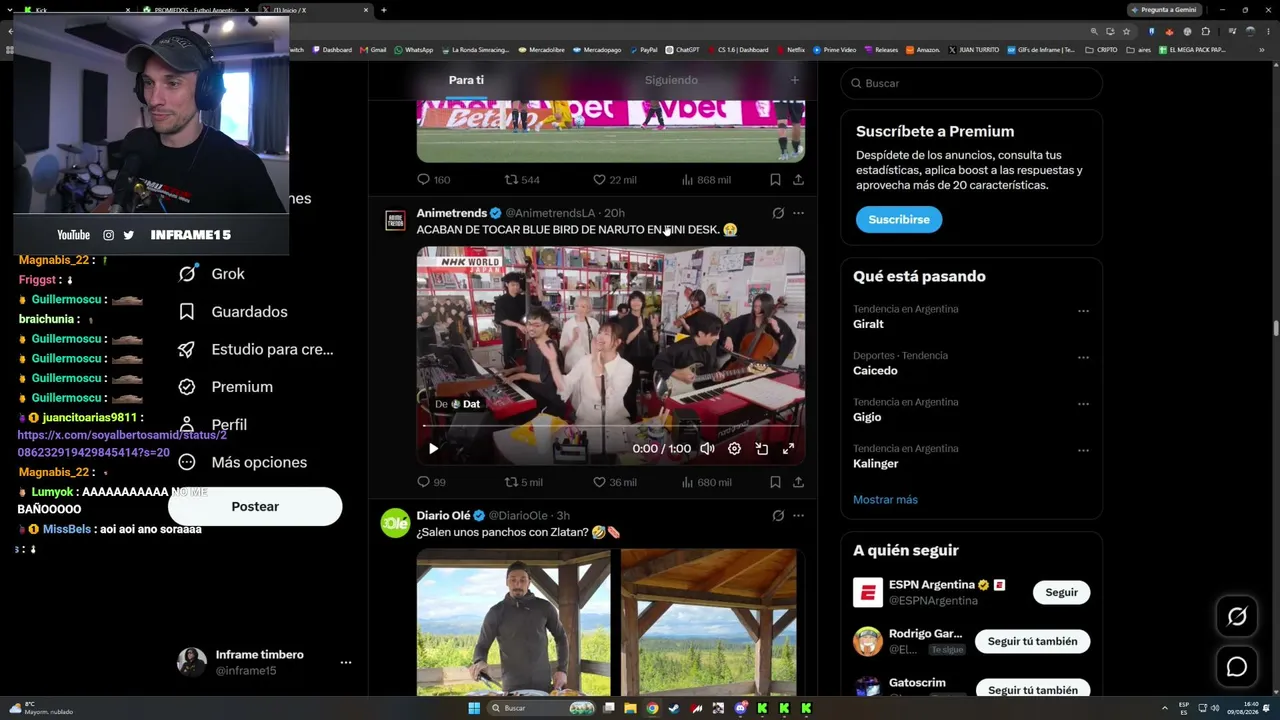View stats of the Animetrends post
Screen dimensions: 1280x720
click(706, 482)
